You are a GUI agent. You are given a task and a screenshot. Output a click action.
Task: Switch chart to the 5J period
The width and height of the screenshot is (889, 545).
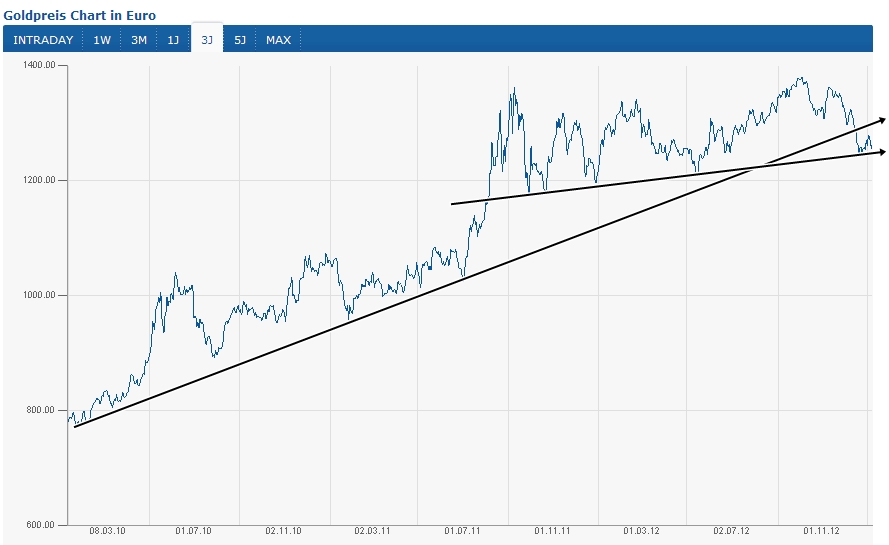(x=240, y=40)
